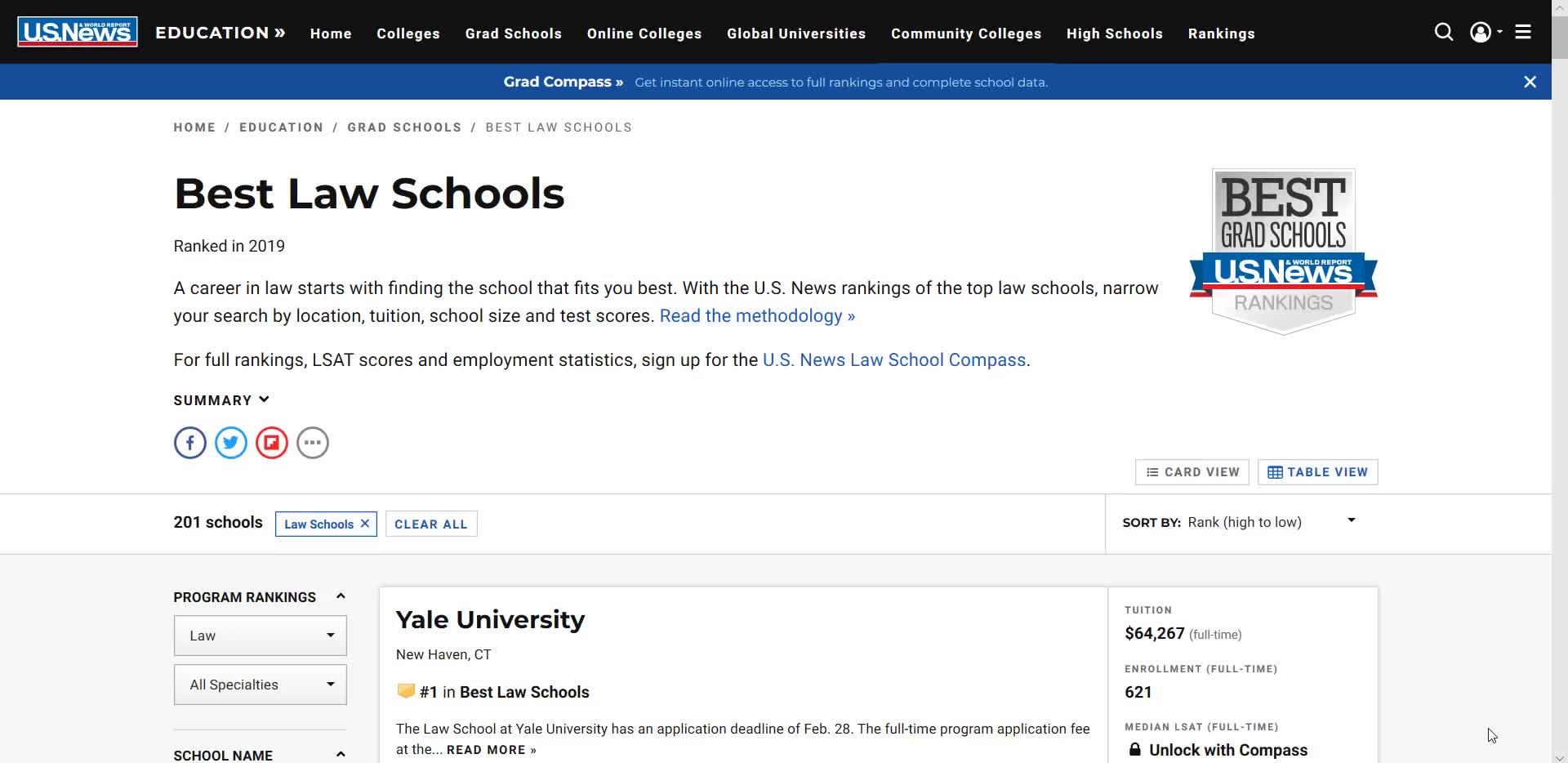Click the U.S. News logo
1568x763 pixels.
78,32
